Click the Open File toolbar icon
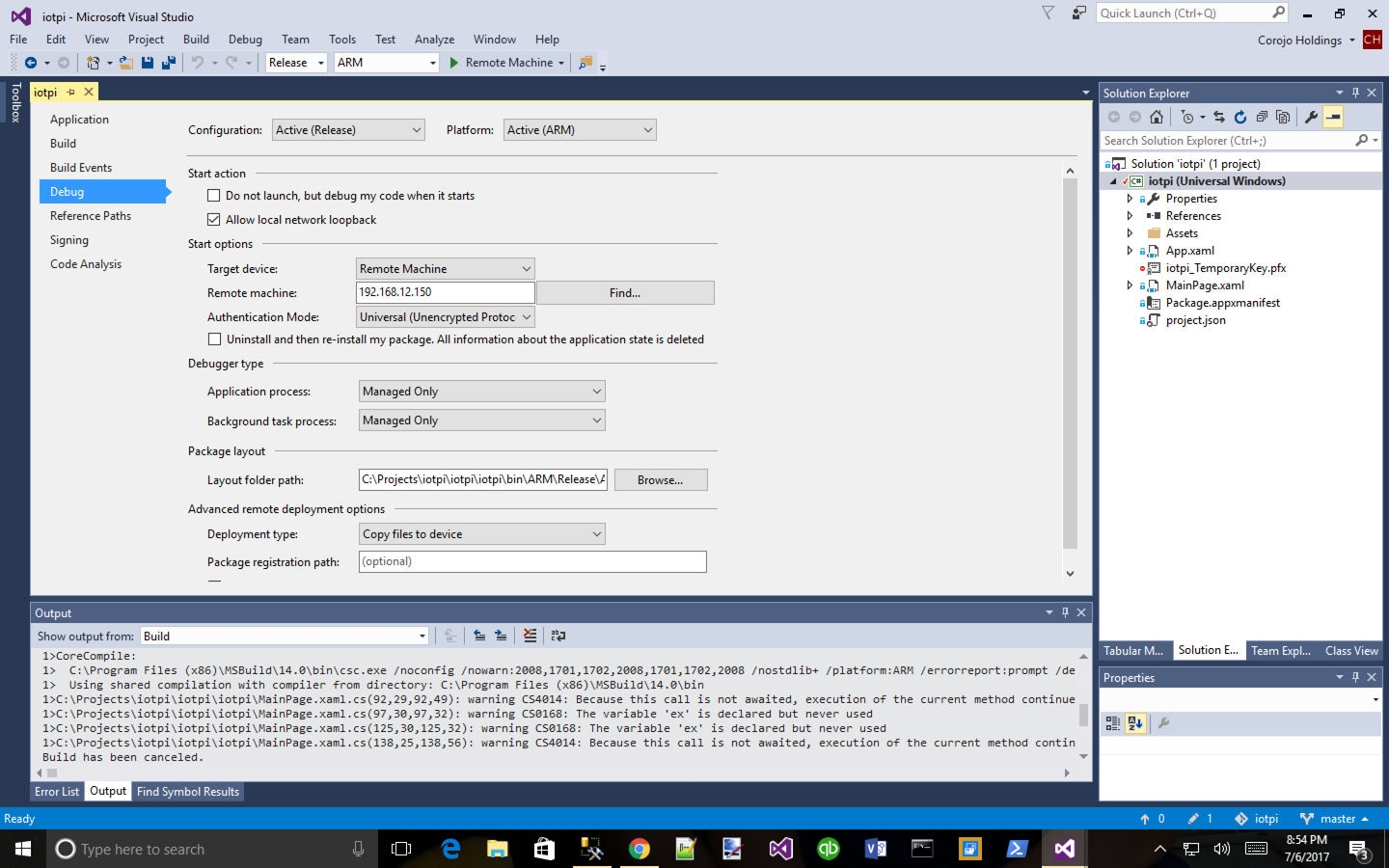Viewport: 1389px width, 868px height. pyautogui.click(x=126, y=63)
